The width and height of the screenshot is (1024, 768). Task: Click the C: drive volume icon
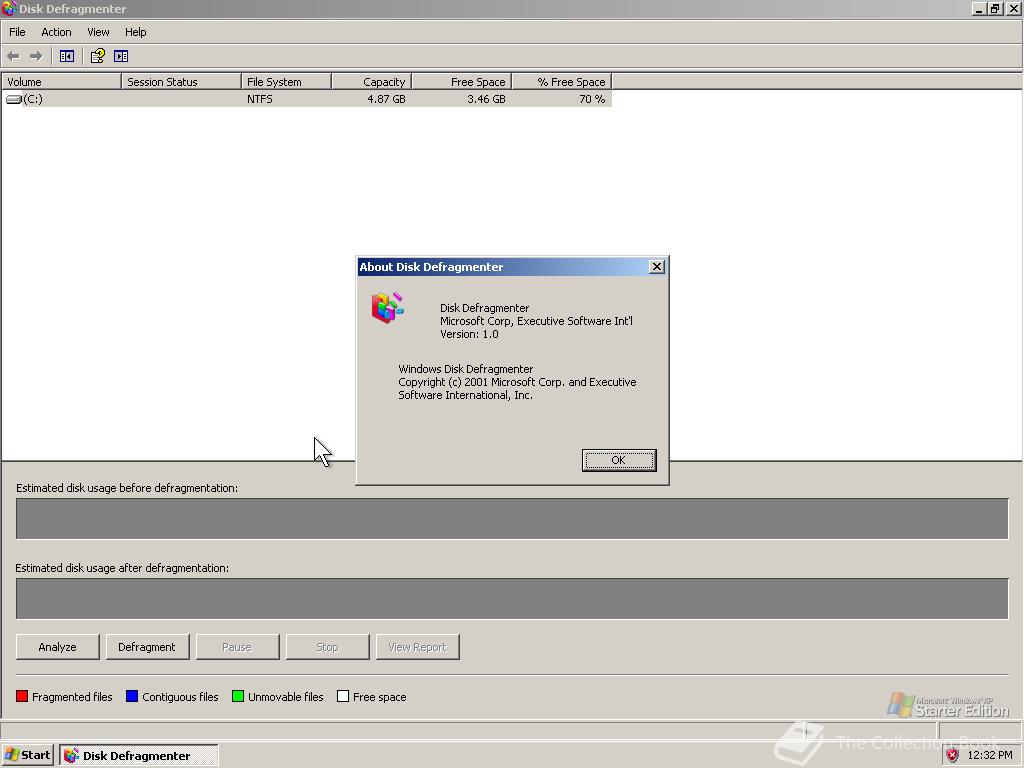pyautogui.click(x=14, y=99)
